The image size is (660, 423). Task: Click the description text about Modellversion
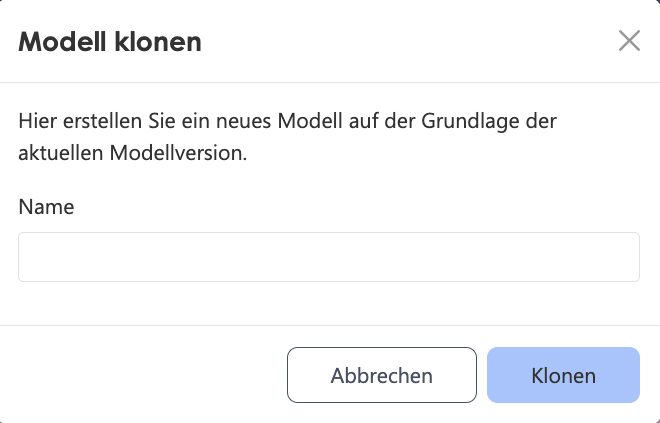point(287,137)
